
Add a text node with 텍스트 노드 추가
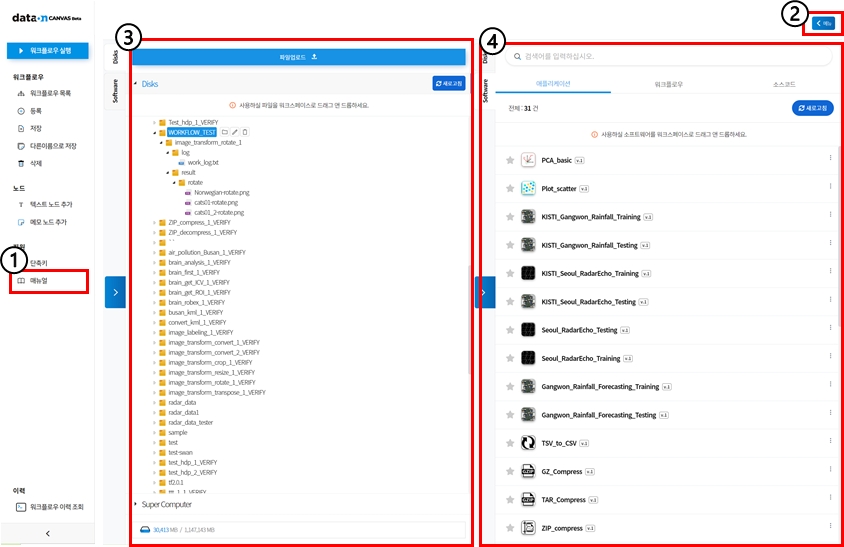coord(50,204)
